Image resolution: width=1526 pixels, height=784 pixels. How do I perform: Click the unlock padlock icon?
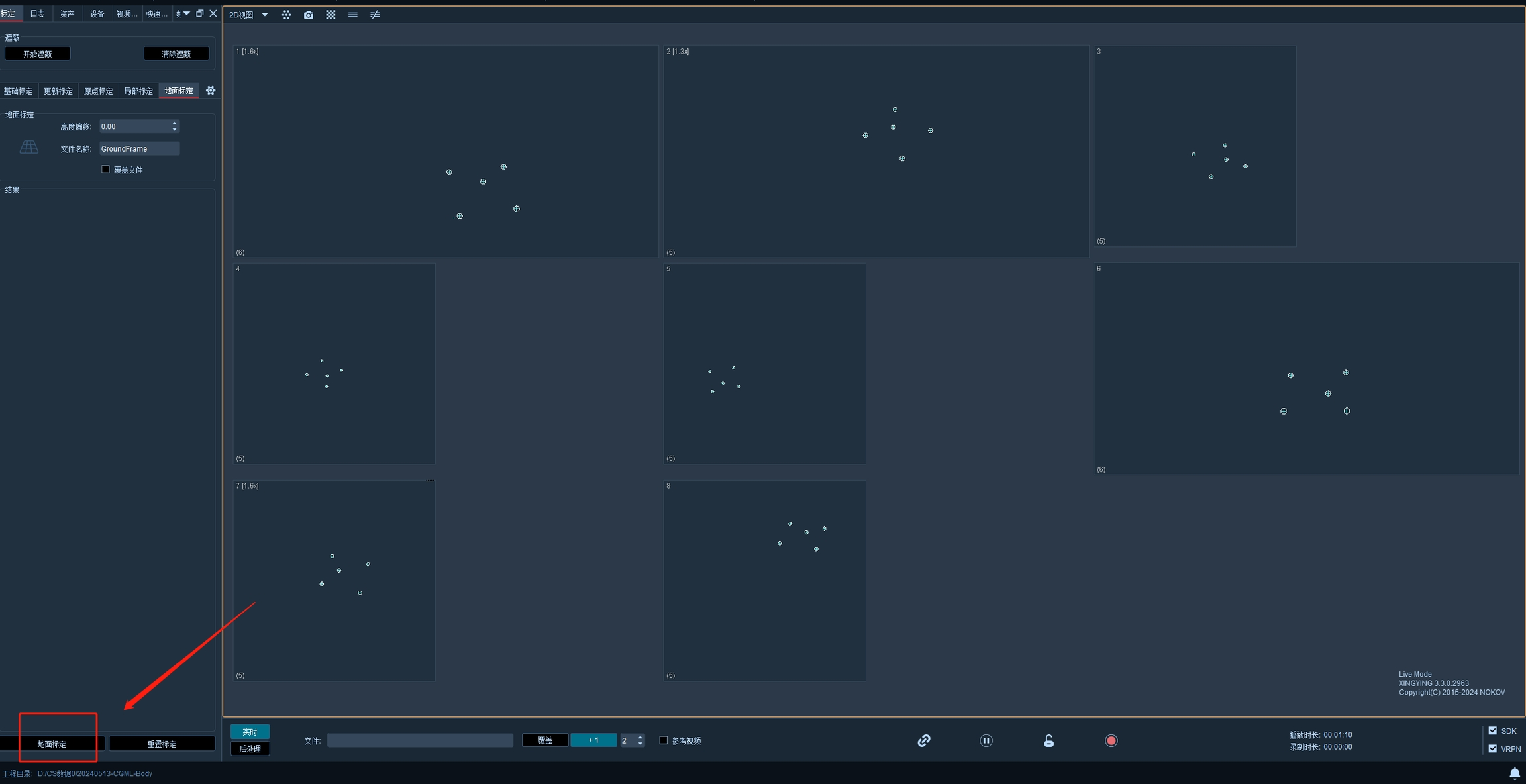(1048, 740)
